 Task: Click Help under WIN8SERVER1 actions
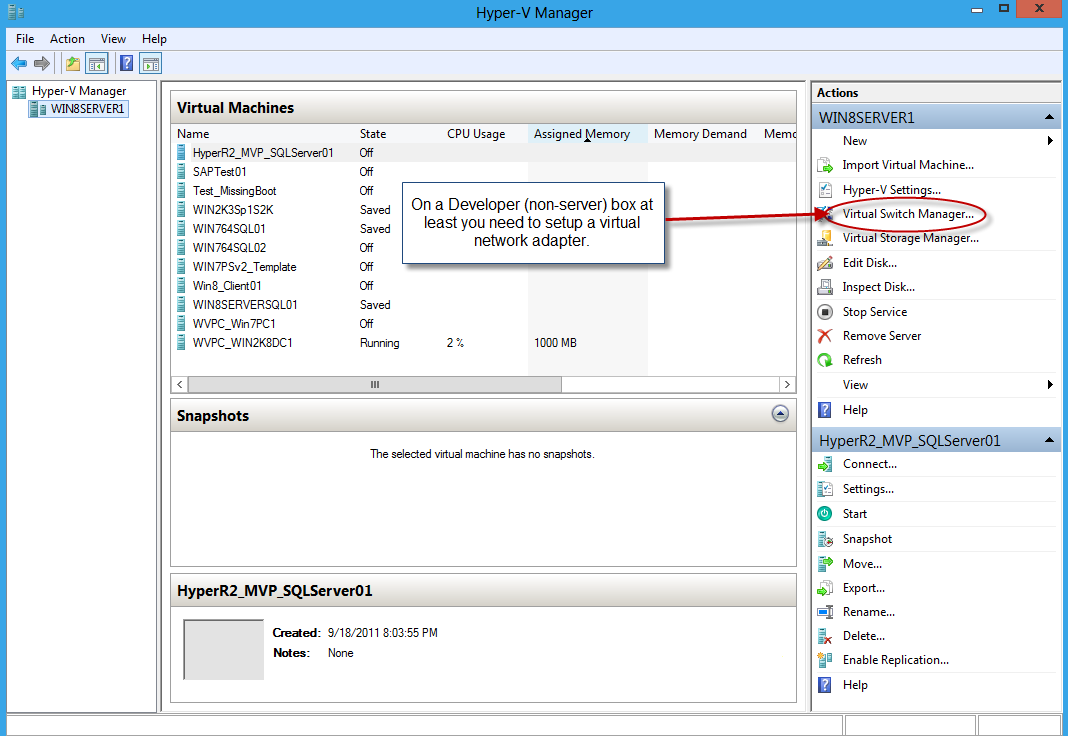(855, 410)
